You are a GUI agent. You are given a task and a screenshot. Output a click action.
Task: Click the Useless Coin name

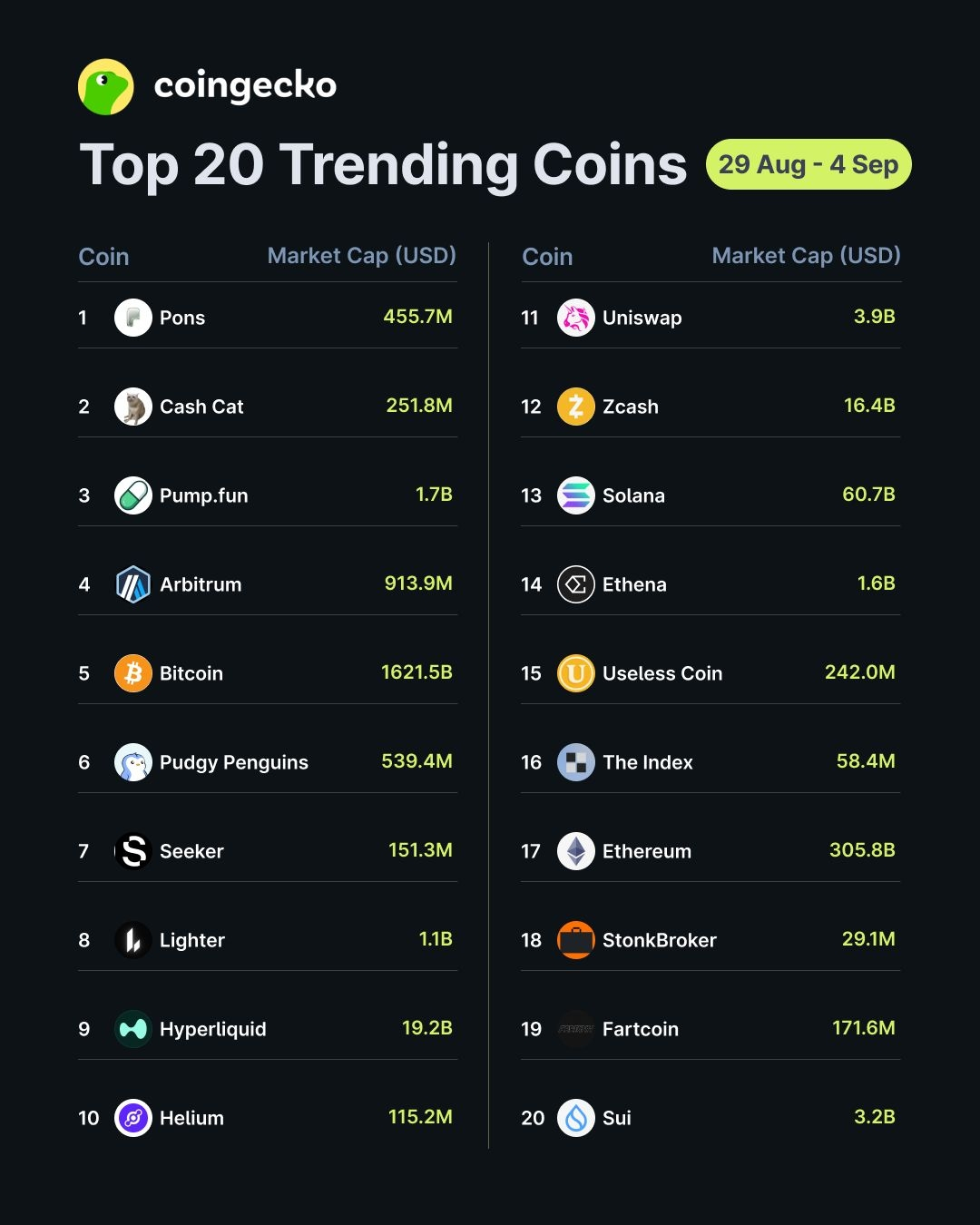(x=662, y=673)
